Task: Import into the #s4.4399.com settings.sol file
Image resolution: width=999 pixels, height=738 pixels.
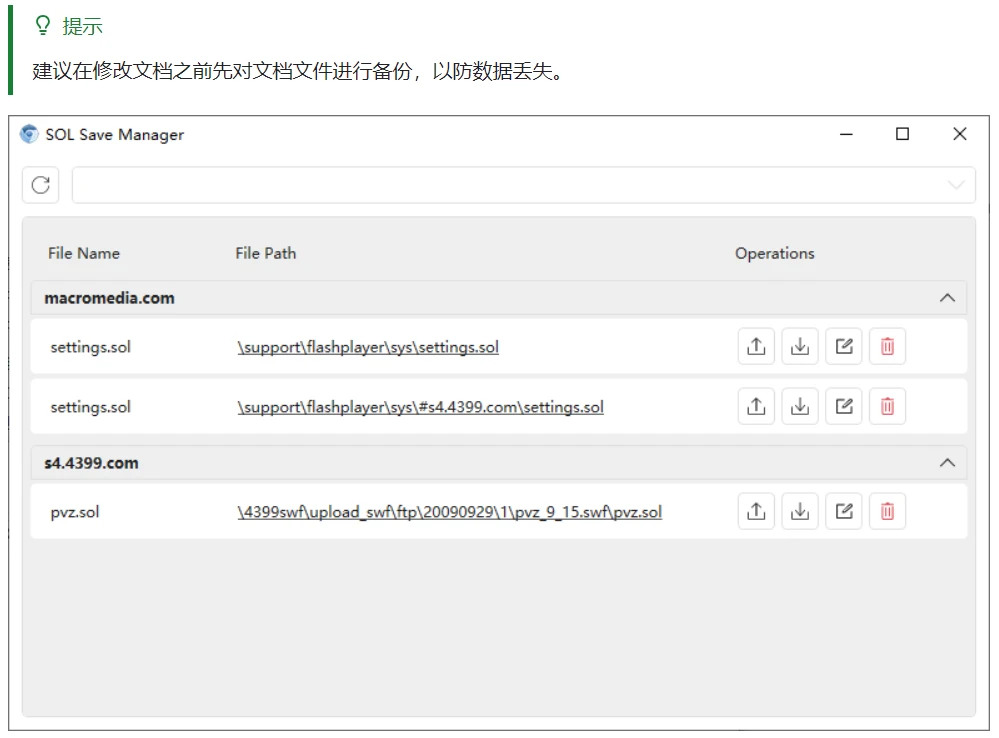Action: tap(800, 407)
